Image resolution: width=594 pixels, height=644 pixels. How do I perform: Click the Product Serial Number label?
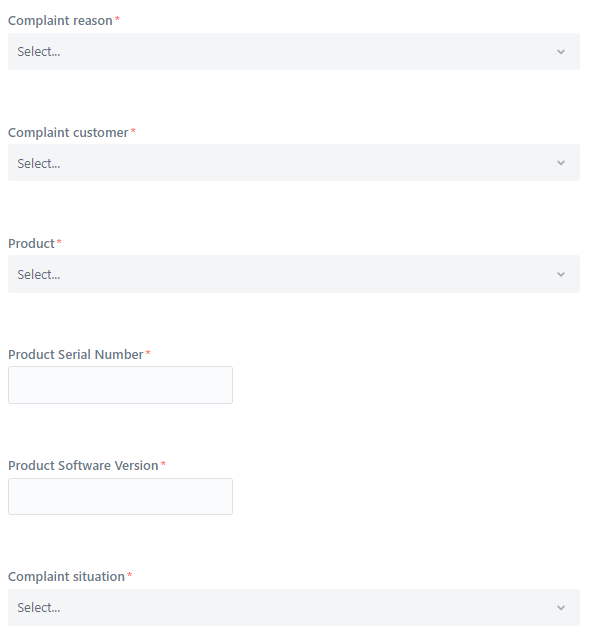pyautogui.click(x=76, y=354)
